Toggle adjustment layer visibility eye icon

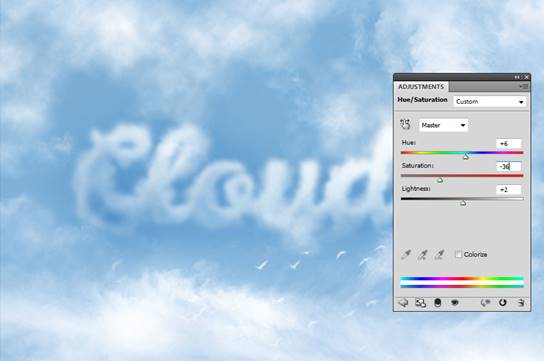click(454, 303)
